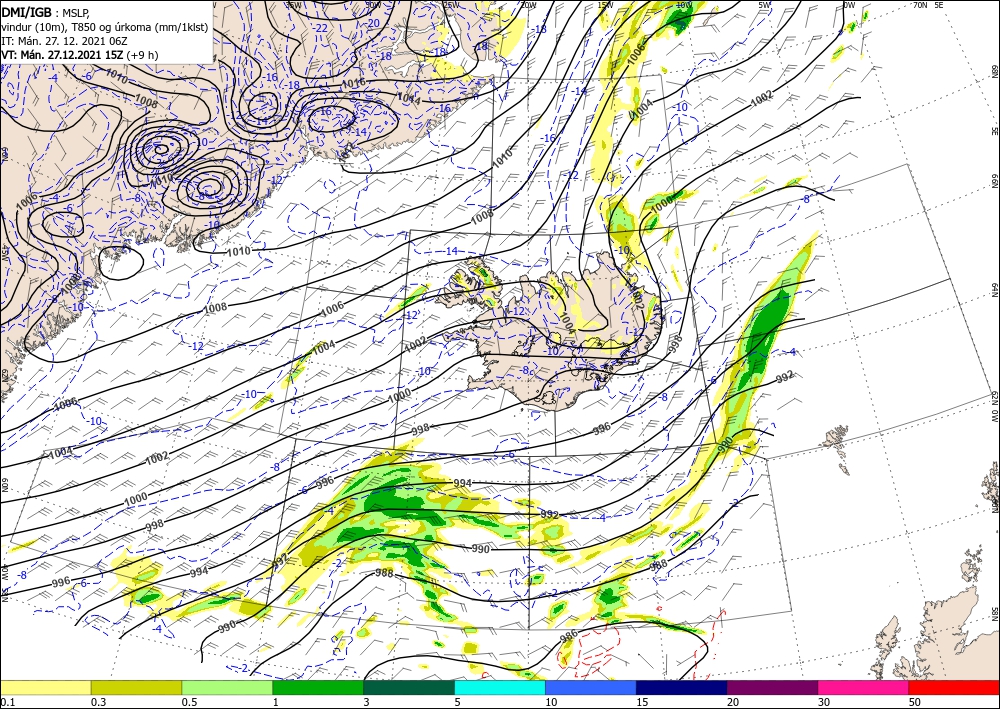Click the pink 30–50 legend color segment
Screen dimensions: 1000x709
click(864, 687)
